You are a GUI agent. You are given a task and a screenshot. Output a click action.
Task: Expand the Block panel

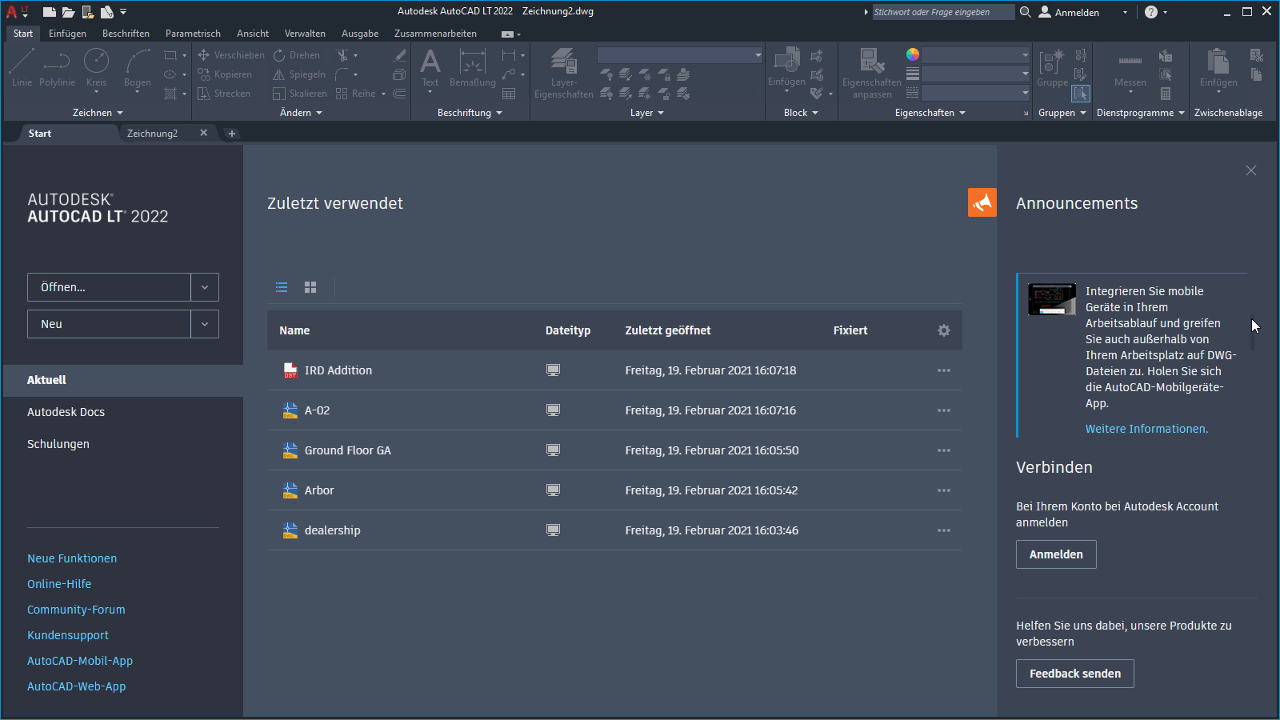pyautogui.click(x=801, y=113)
